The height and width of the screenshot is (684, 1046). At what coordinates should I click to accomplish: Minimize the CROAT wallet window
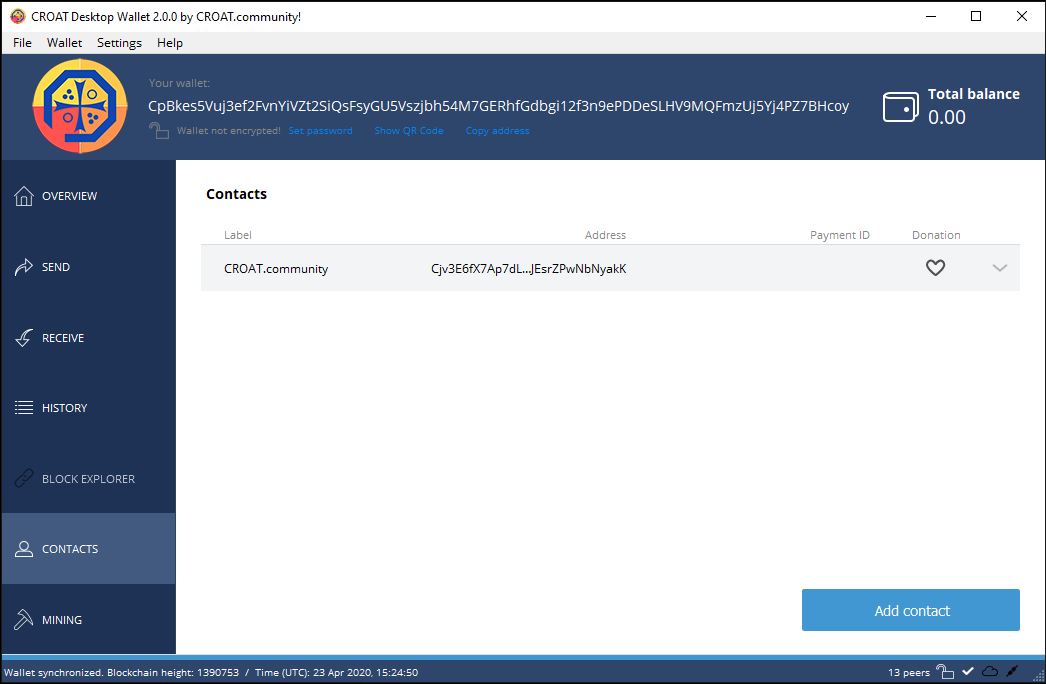tap(931, 17)
